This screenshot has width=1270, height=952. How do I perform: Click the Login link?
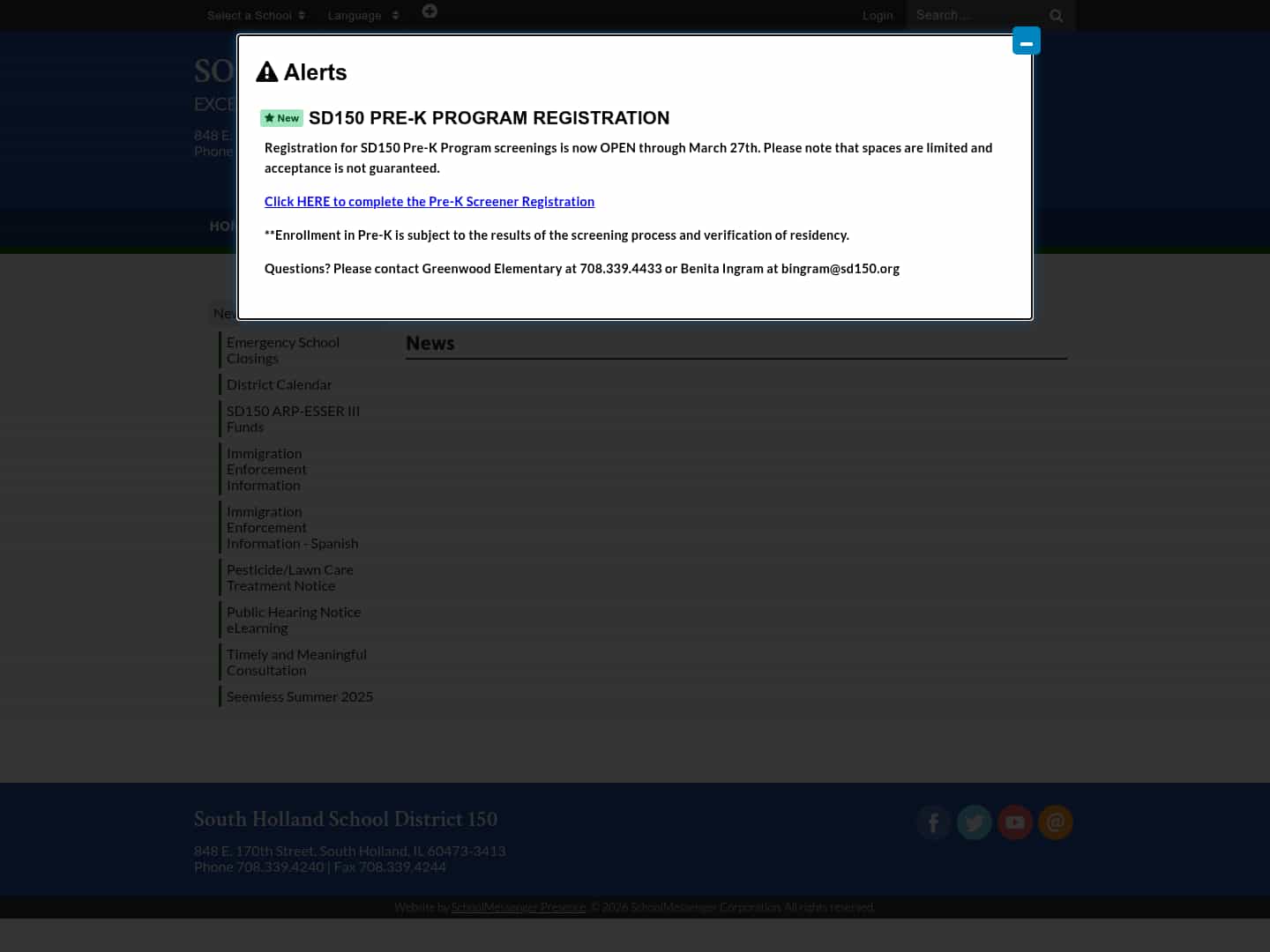pos(878,15)
